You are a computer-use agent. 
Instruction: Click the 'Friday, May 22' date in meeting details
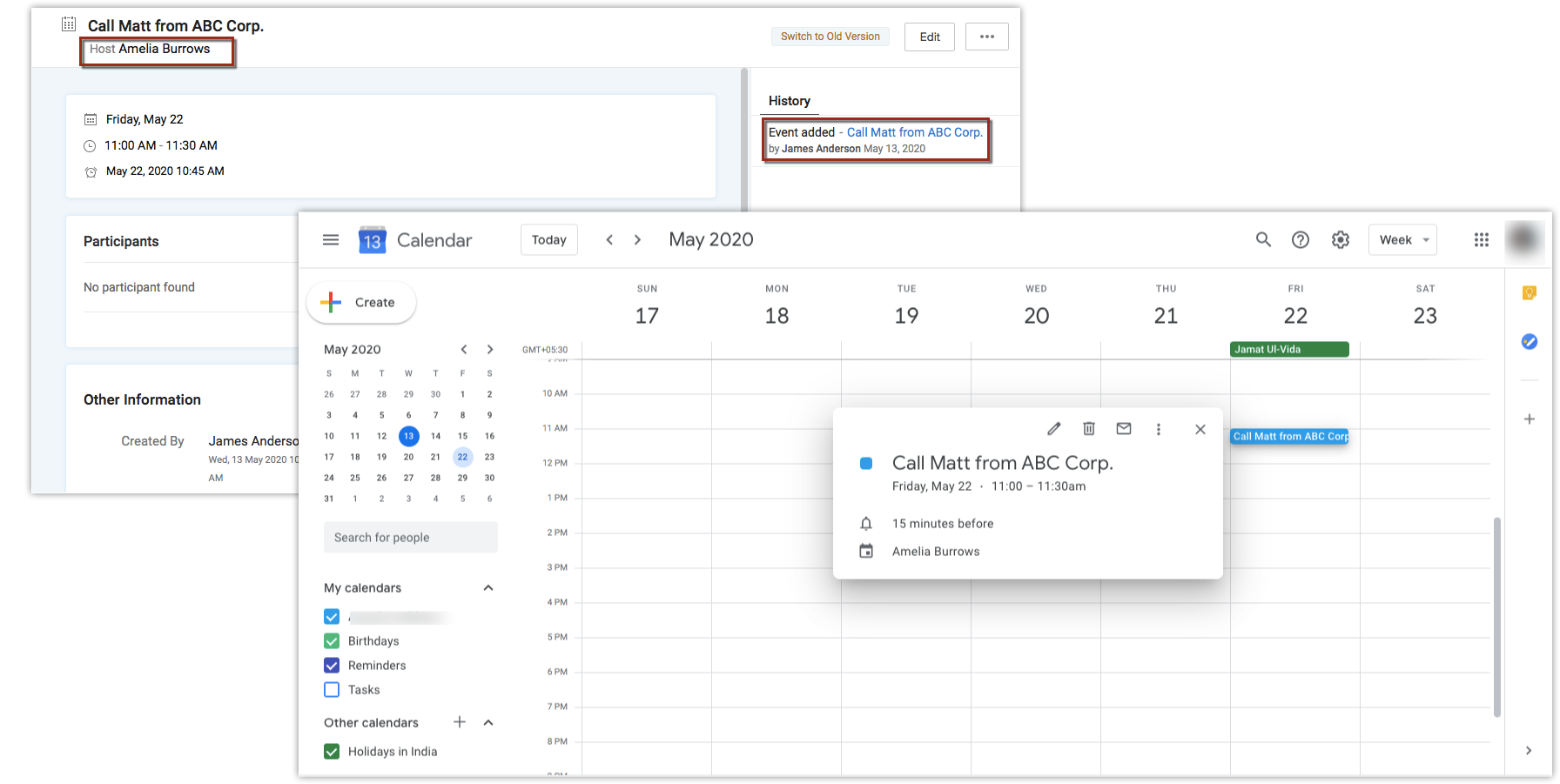click(x=145, y=119)
